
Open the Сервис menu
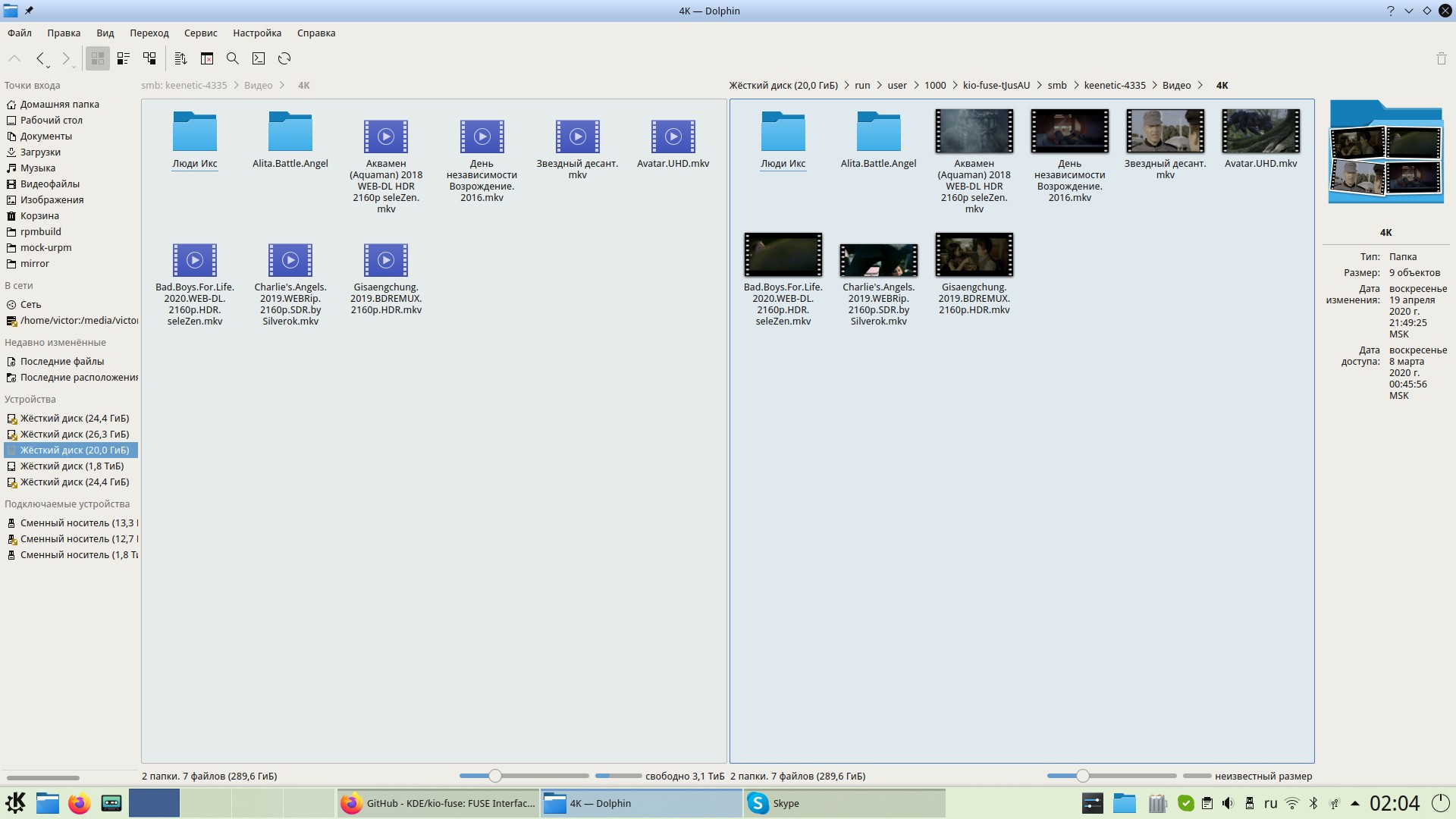tap(200, 33)
